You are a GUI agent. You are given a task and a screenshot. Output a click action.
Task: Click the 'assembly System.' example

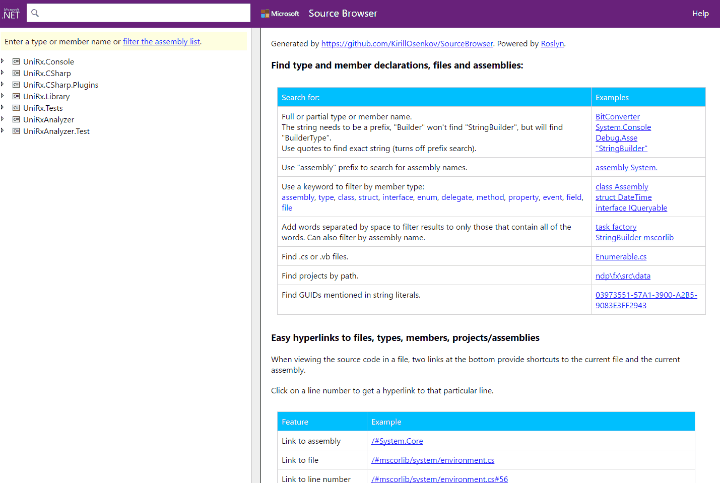point(626,168)
